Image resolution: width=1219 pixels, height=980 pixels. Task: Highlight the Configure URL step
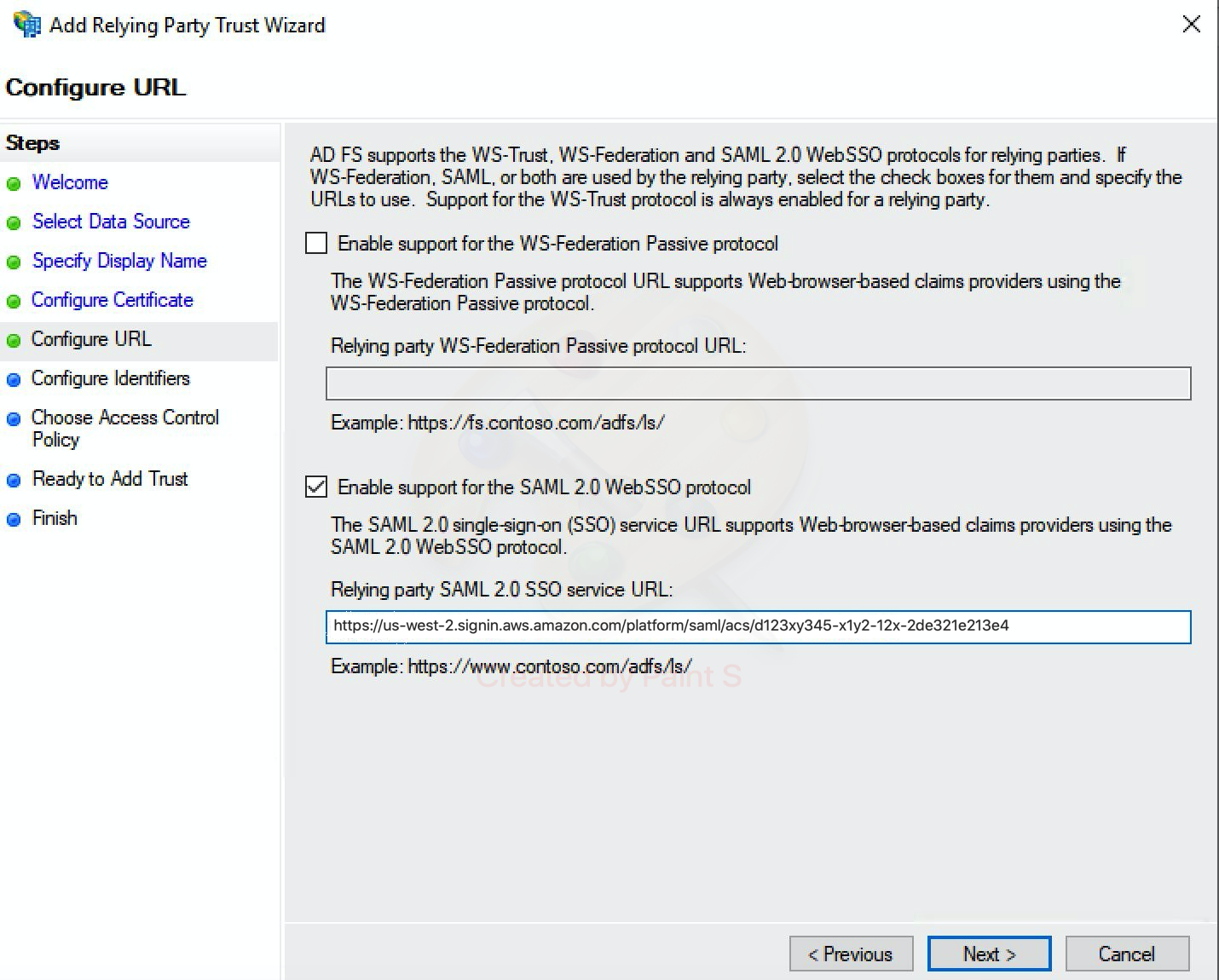click(91, 338)
